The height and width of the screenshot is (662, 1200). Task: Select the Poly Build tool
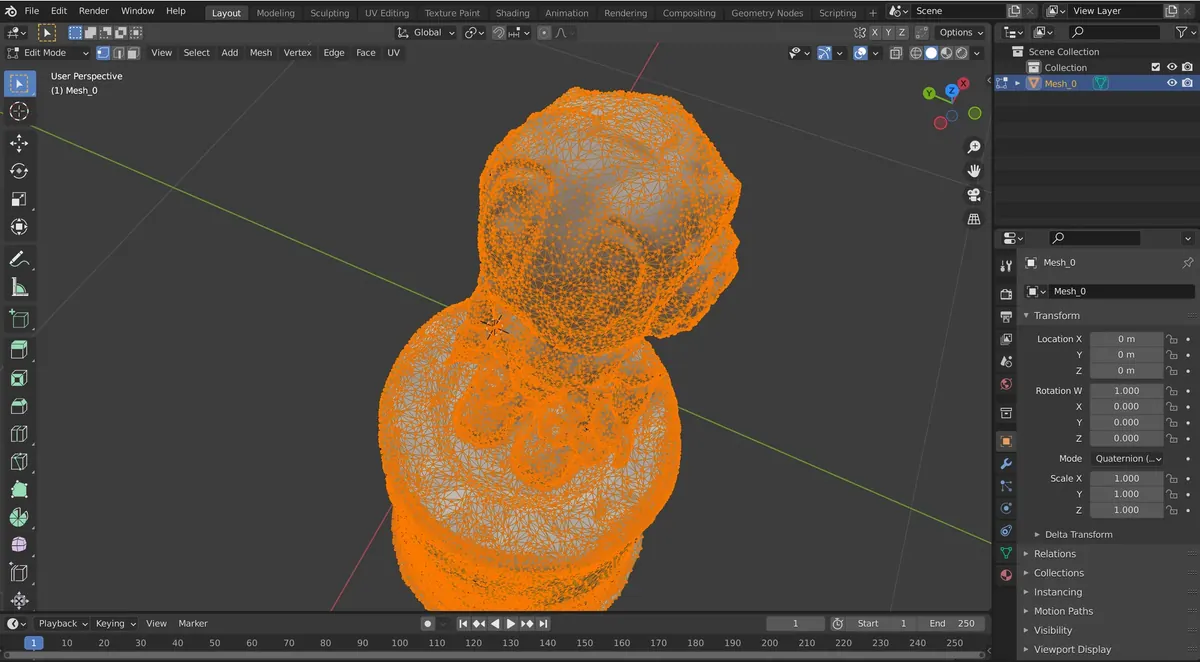pyautogui.click(x=19, y=490)
